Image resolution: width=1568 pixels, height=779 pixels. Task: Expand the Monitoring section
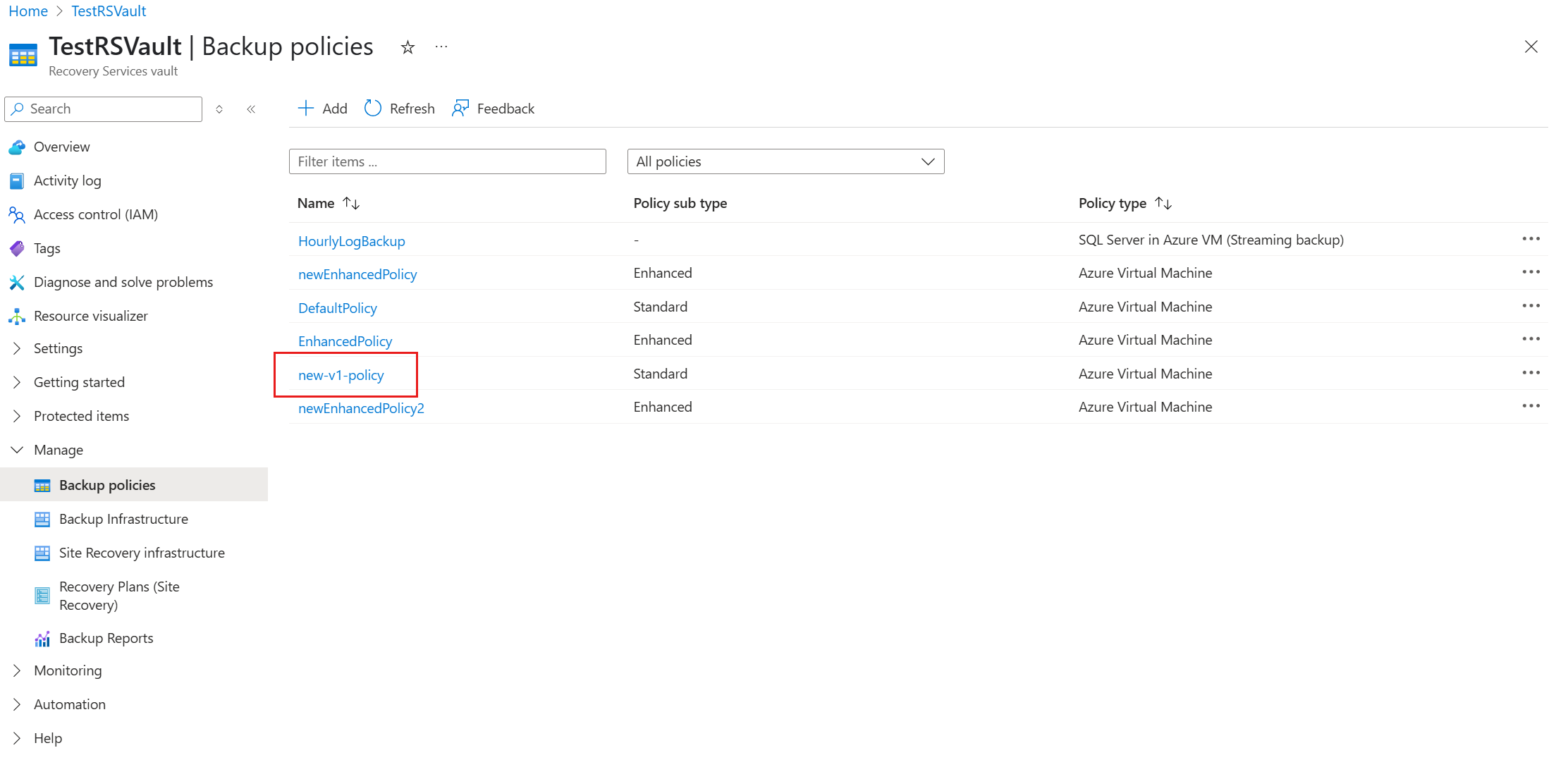(17, 670)
